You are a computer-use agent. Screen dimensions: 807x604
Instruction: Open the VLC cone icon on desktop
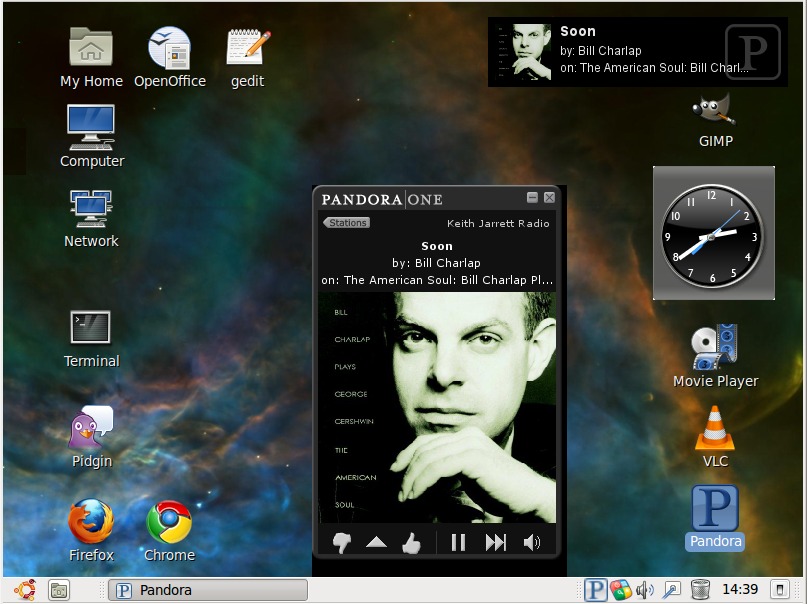(x=715, y=436)
